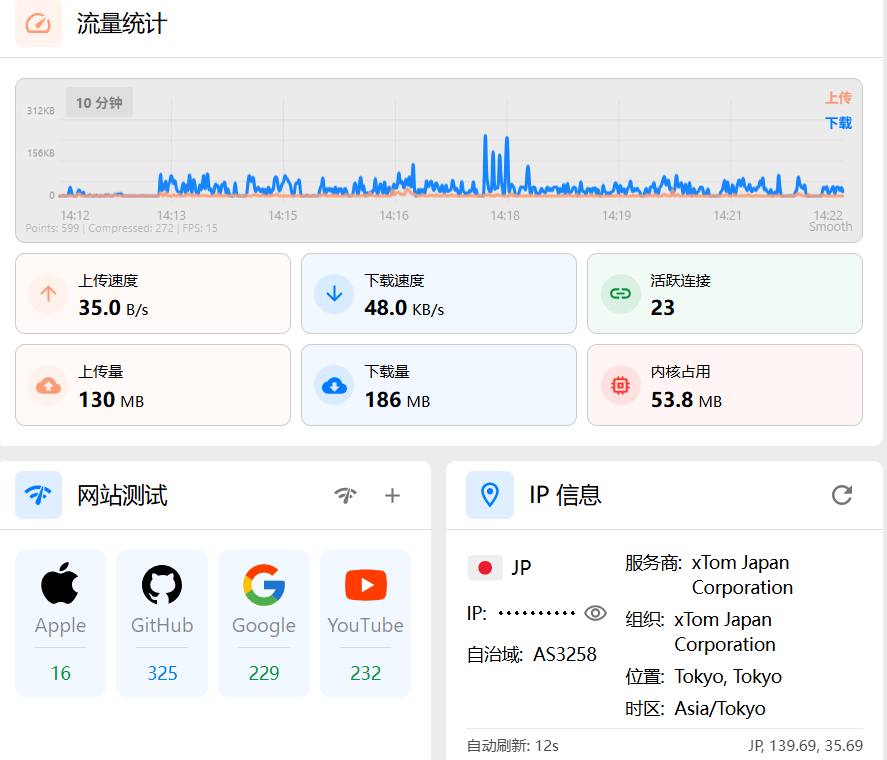
Task: Open the 下载速度 48.0 KB/s card
Action: pos(439,294)
